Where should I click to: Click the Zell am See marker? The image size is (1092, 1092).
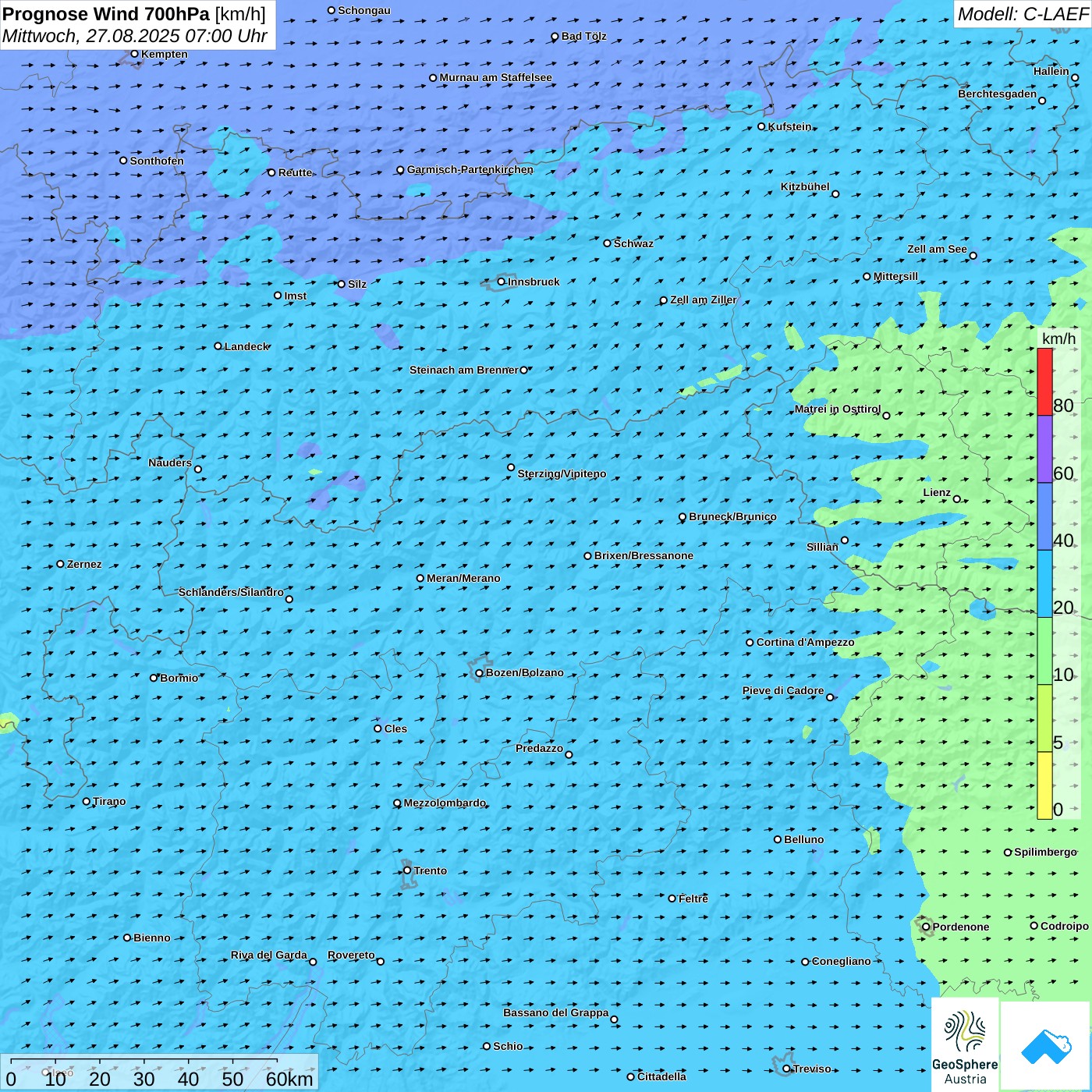[x=973, y=256]
